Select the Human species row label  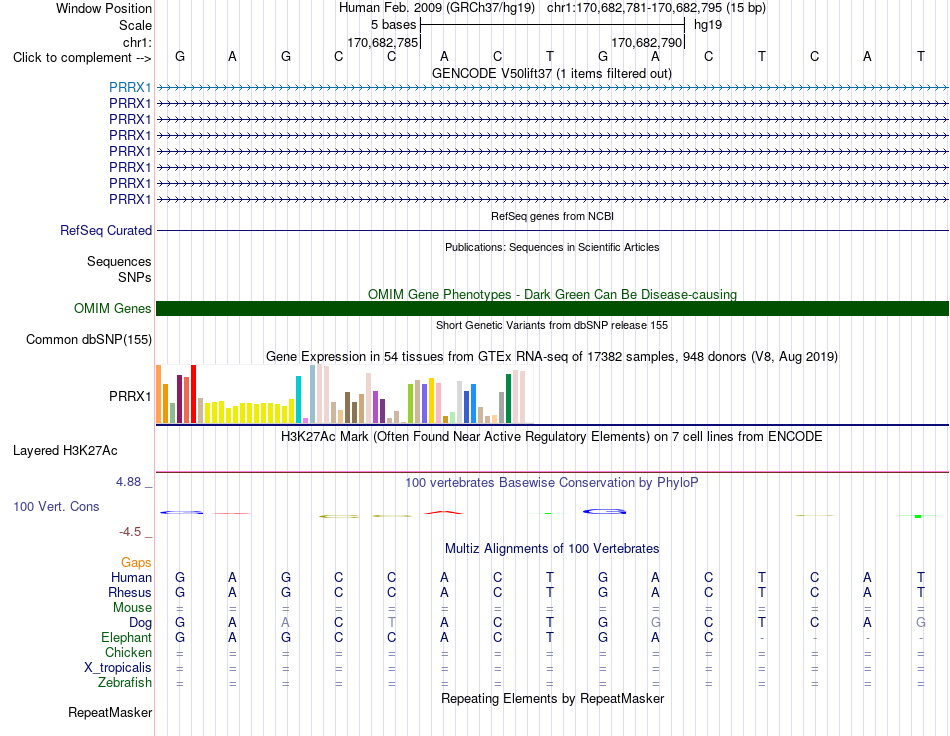pyautogui.click(x=131, y=577)
